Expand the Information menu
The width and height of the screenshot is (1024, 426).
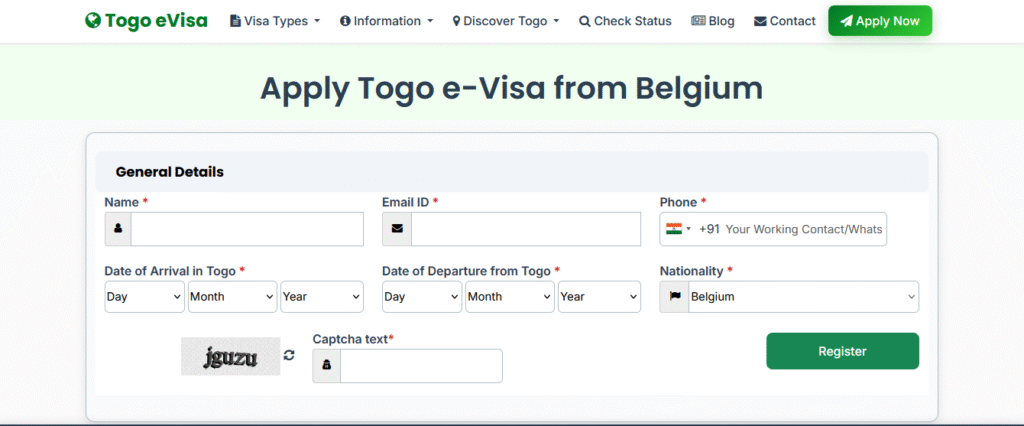(x=386, y=21)
